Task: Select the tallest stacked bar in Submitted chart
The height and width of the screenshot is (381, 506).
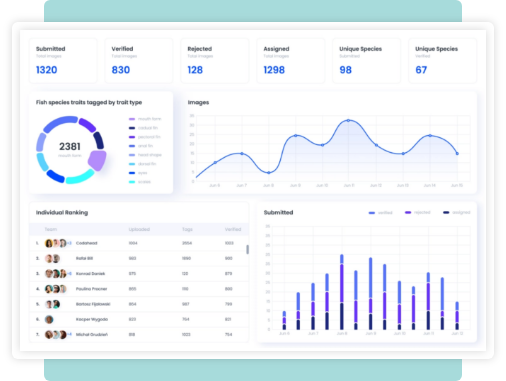Action: click(342, 292)
